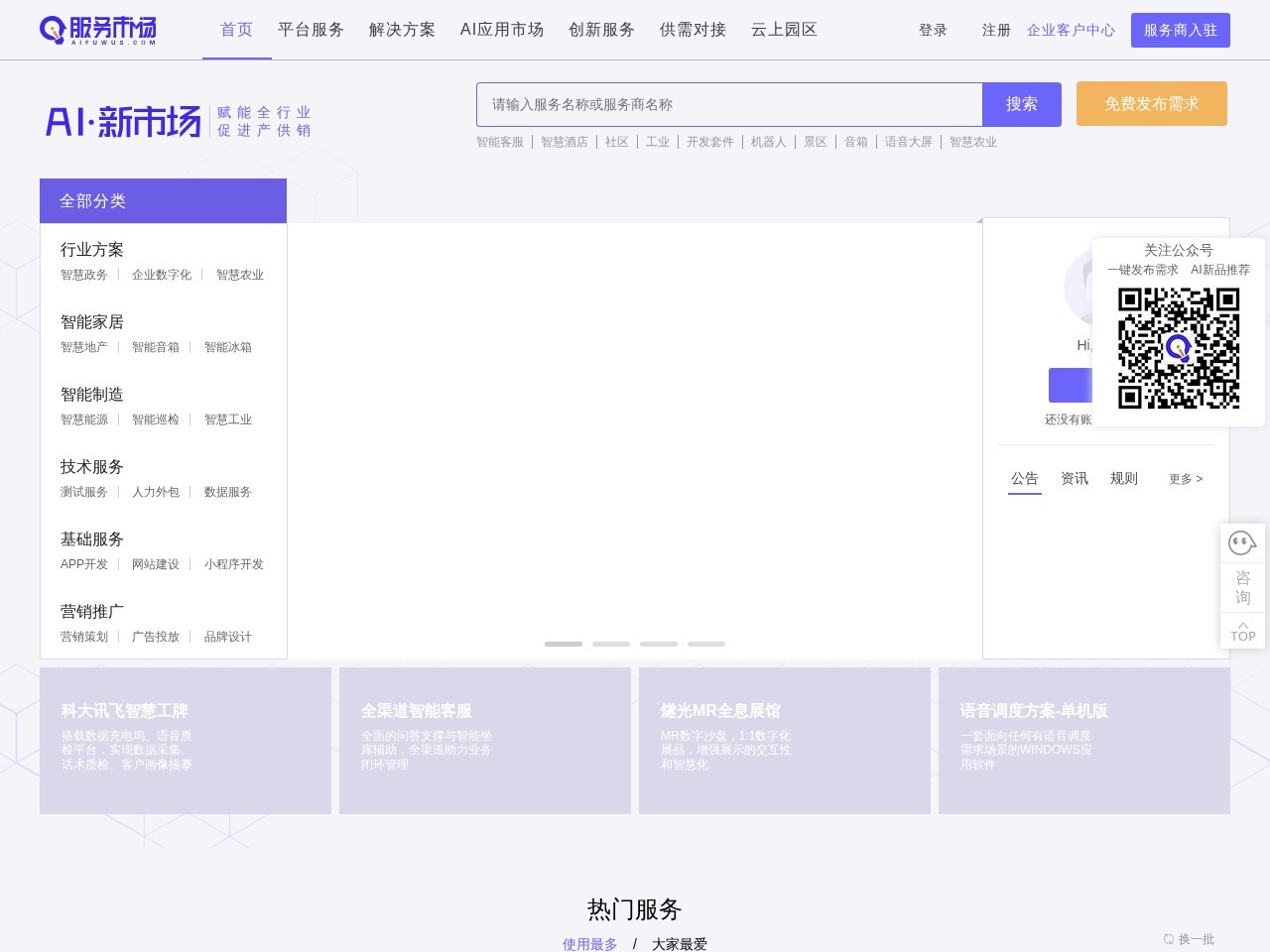
Task: Click the 免费发布需求 button
Action: pyautogui.click(x=1151, y=104)
